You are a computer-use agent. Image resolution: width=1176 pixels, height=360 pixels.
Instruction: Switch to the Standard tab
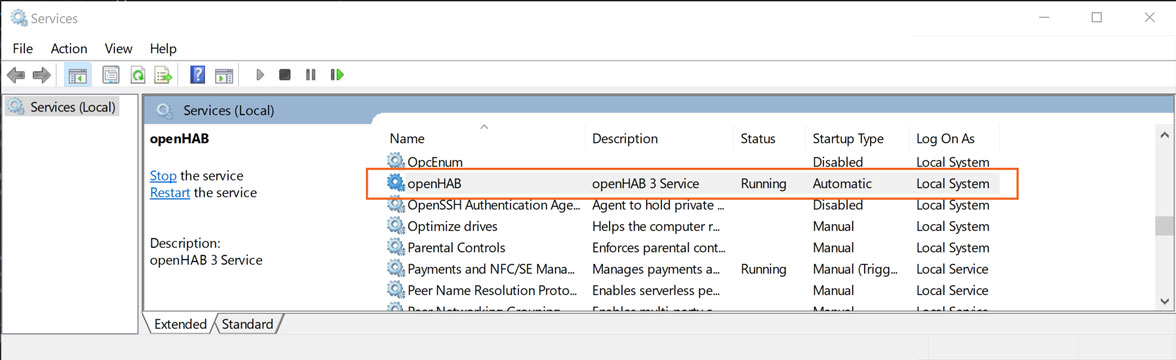click(248, 324)
